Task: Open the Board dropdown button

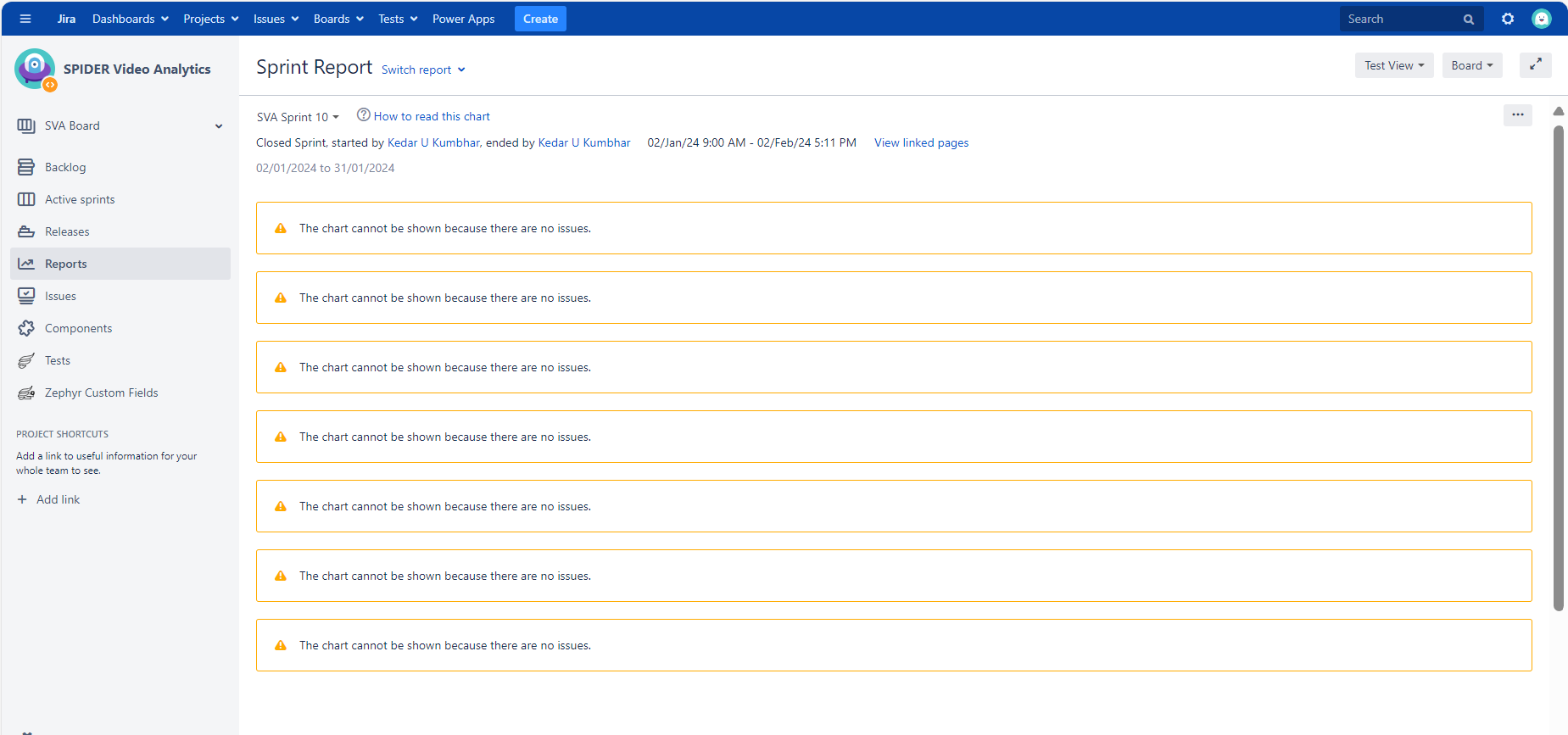Action: [x=1472, y=65]
